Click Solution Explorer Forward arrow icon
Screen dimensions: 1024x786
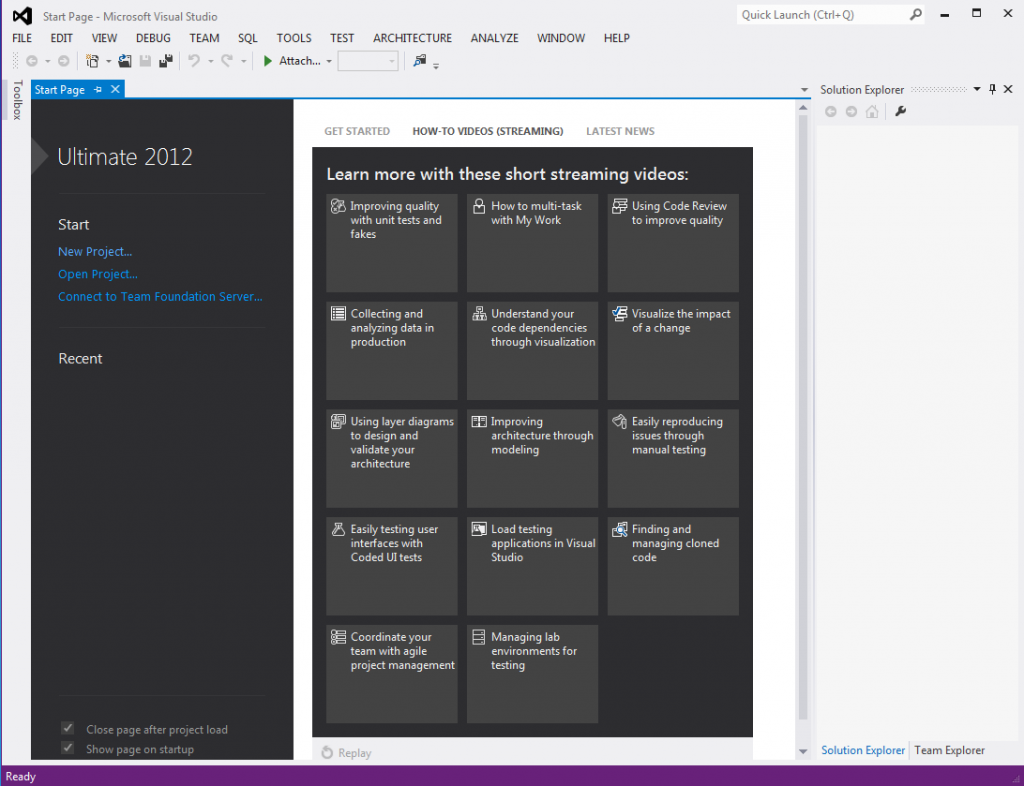coord(851,112)
